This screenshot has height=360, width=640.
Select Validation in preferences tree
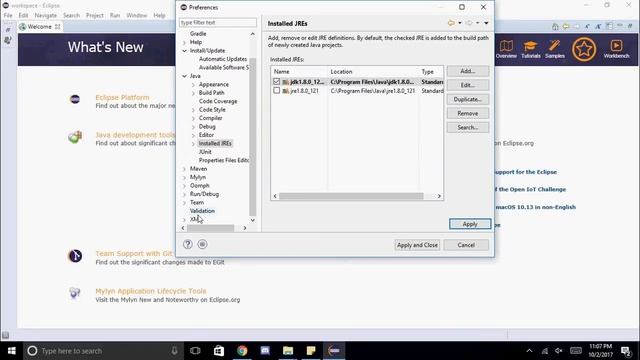click(202, 211)
